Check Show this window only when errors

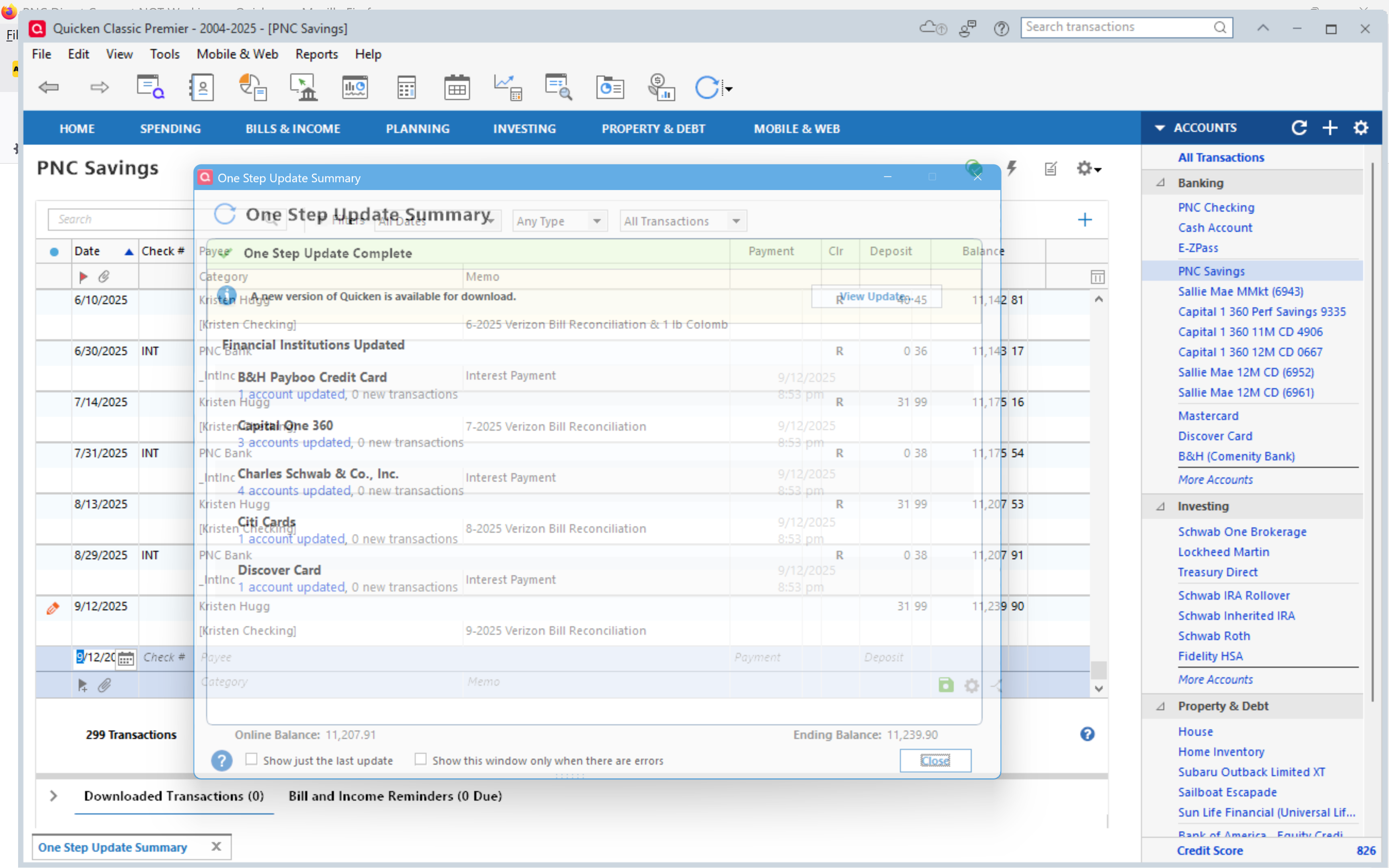pos(421,759)
